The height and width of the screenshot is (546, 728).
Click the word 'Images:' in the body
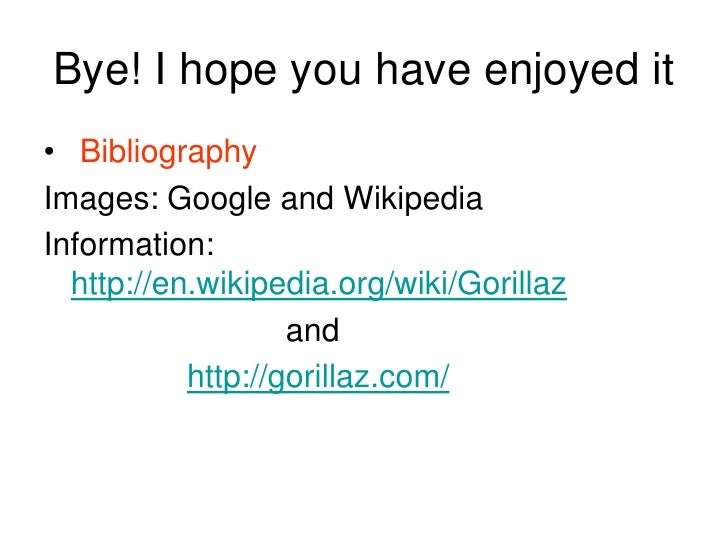pos(102,201)
